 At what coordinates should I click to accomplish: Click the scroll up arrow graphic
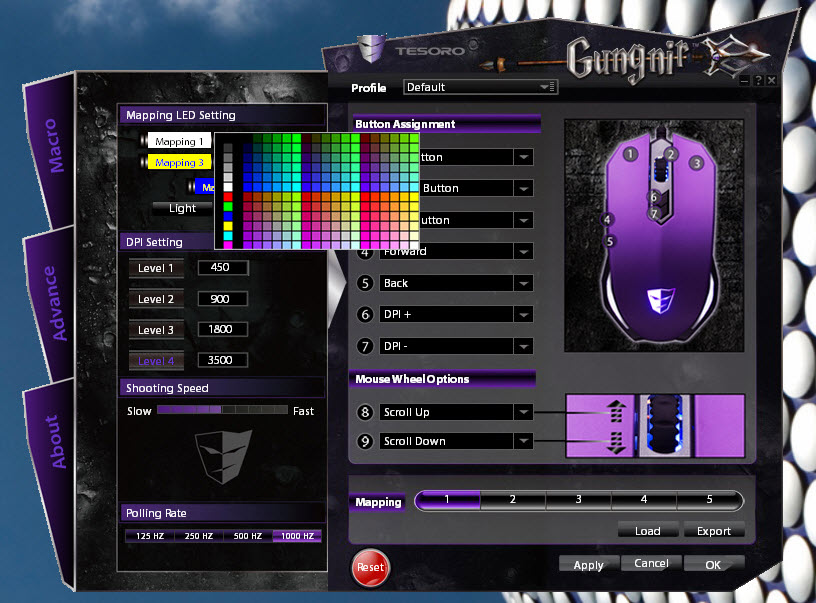(x=616, y=410)
